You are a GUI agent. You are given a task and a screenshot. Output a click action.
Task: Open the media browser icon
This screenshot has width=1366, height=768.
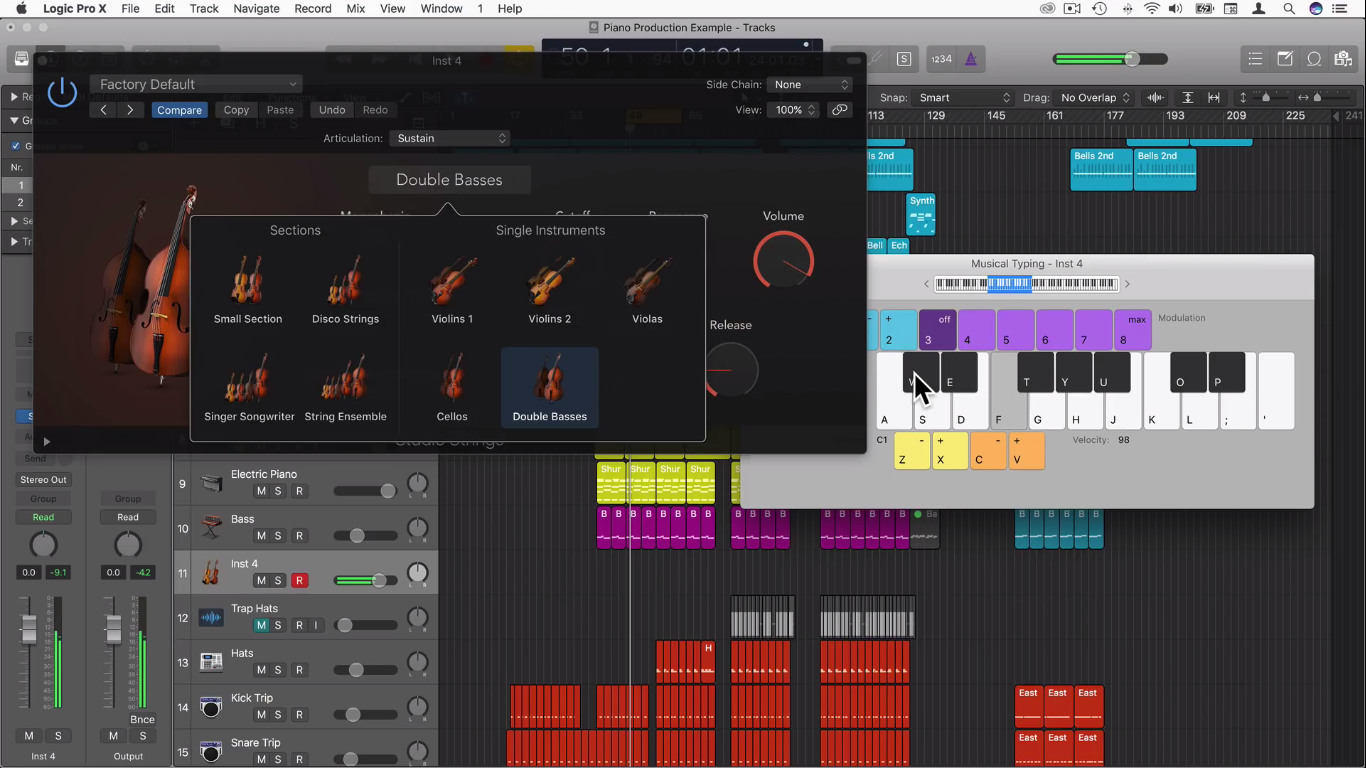pyautogui.click(x=1344, y=59)
